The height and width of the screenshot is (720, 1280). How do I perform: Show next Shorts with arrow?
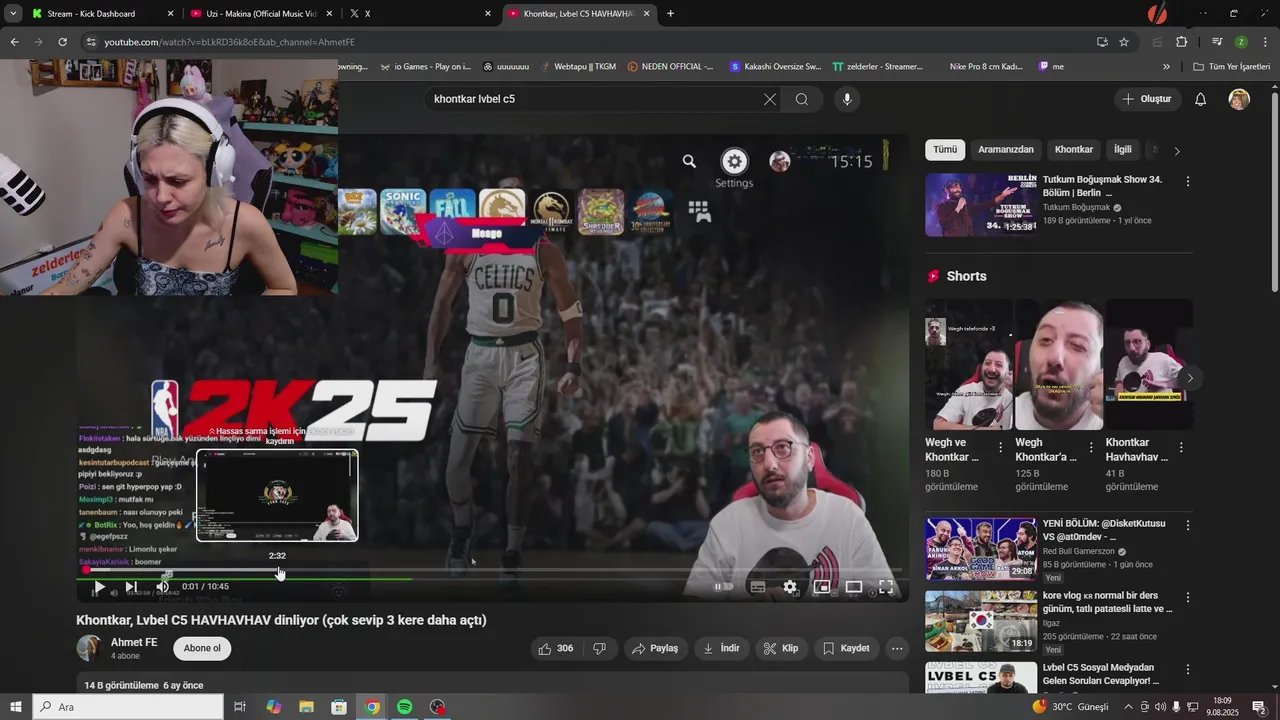coord(1189,378)
